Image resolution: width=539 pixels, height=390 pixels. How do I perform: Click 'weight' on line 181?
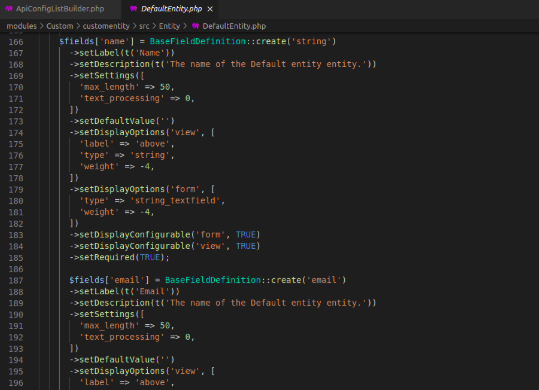[x=99, y=212]
